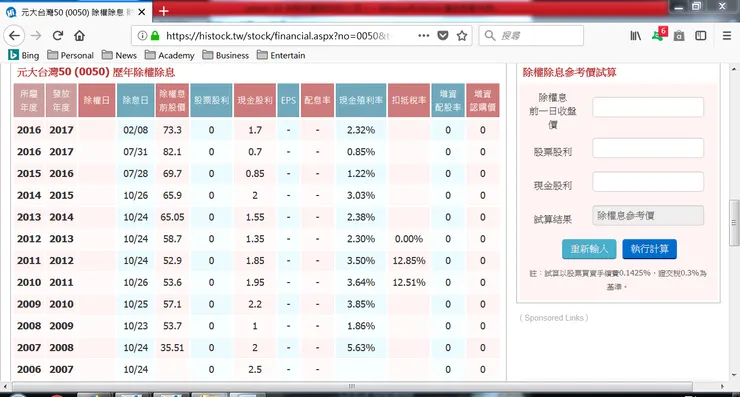Click the 扣抵稅率 column header
The width and height of the screenshot is (740, 397).
click(409, 101)
